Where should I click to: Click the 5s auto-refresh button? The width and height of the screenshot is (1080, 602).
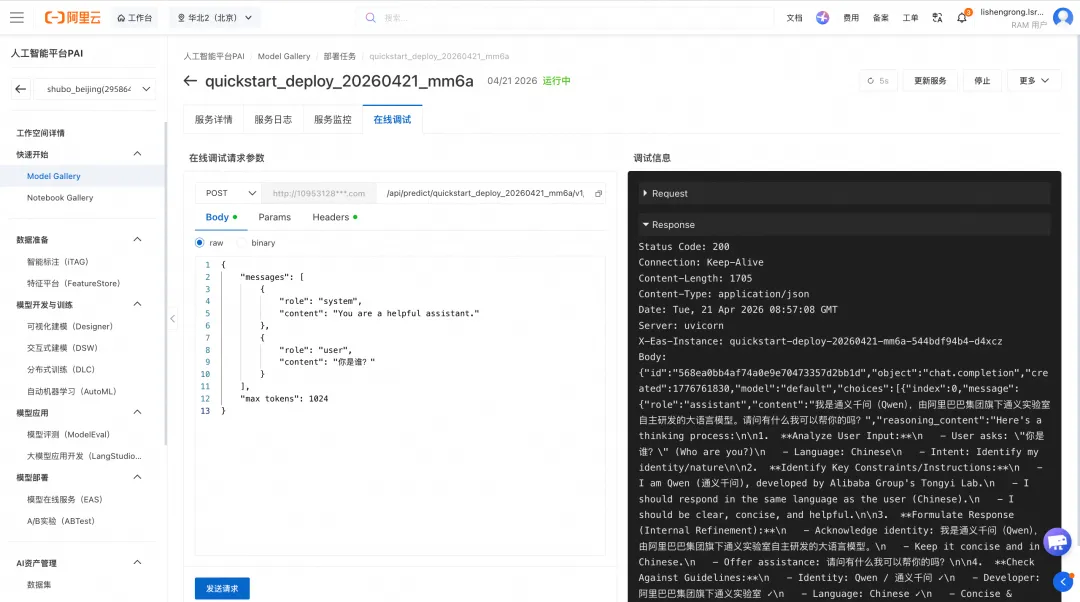[878, 81]
